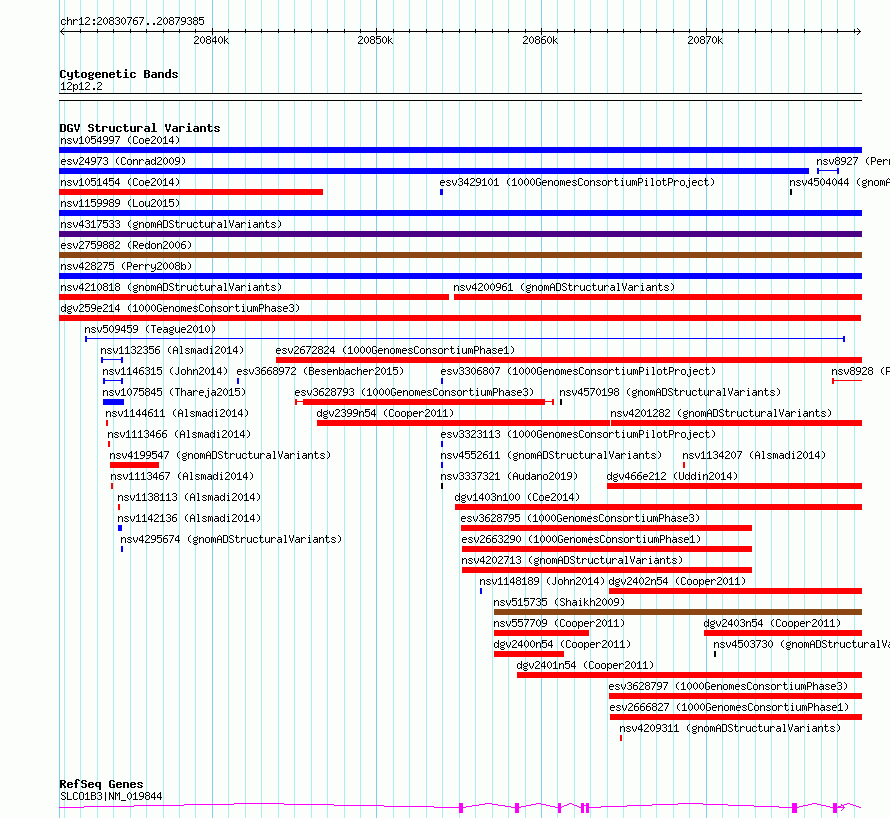Open the nsv4200961 gnomAD variant label
The image size is (890, 818).
tap(564, 287)
